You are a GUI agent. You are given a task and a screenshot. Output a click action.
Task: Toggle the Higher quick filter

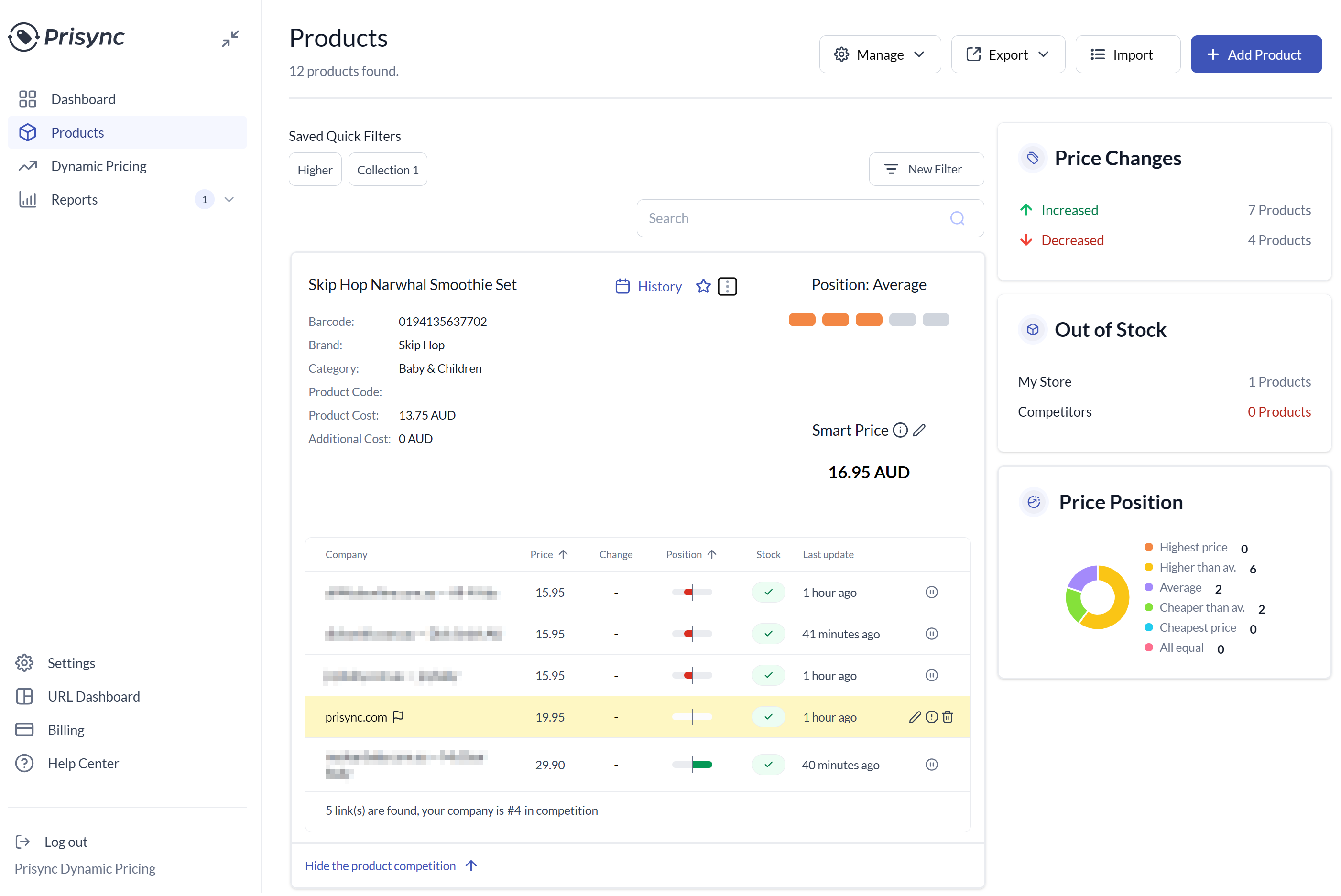[x=315, y=170]
